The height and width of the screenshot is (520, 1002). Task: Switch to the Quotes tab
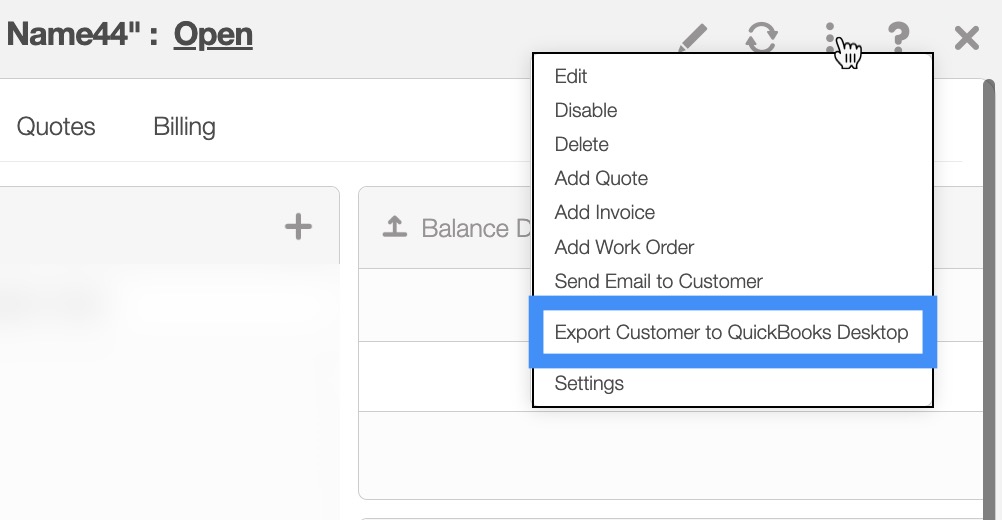click(x=56, y=127)
